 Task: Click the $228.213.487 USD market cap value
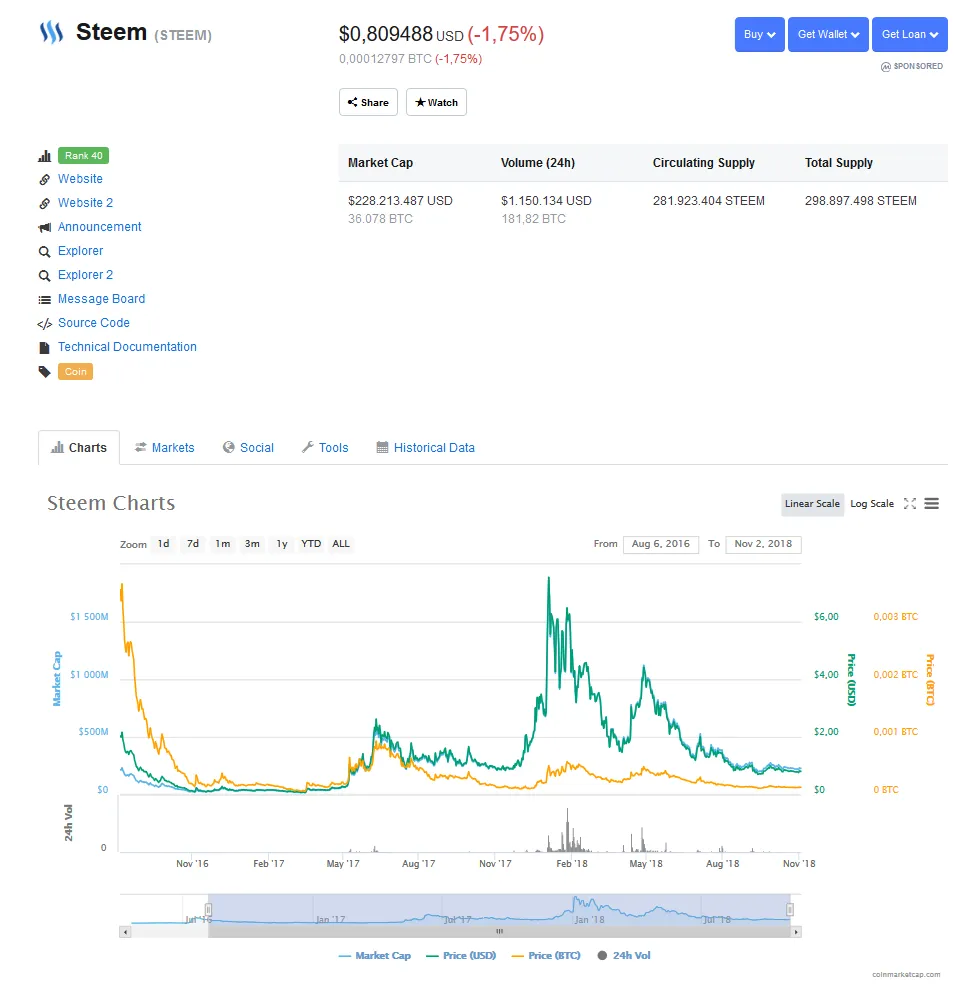click(x=400, y=201)
